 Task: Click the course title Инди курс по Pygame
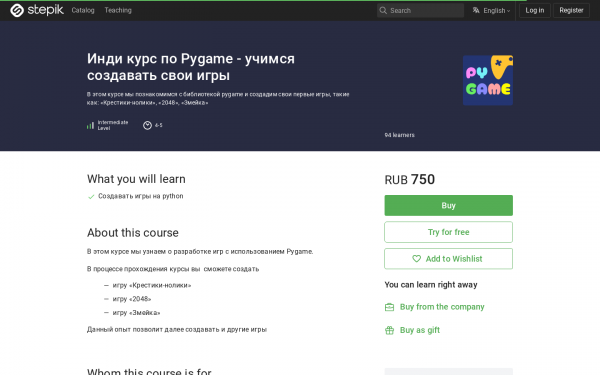click(x=191, y=67)
